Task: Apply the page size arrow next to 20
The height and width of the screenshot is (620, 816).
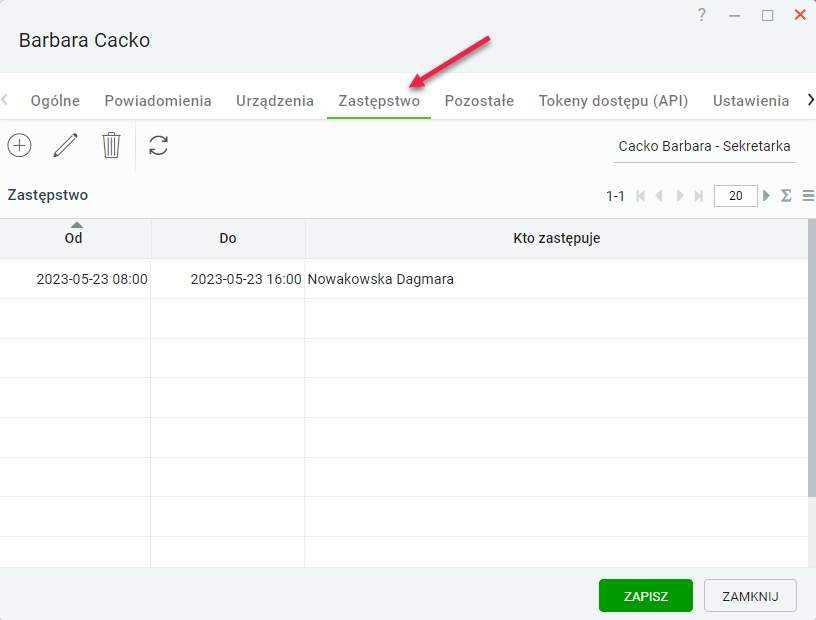Action: coord(766,196)
